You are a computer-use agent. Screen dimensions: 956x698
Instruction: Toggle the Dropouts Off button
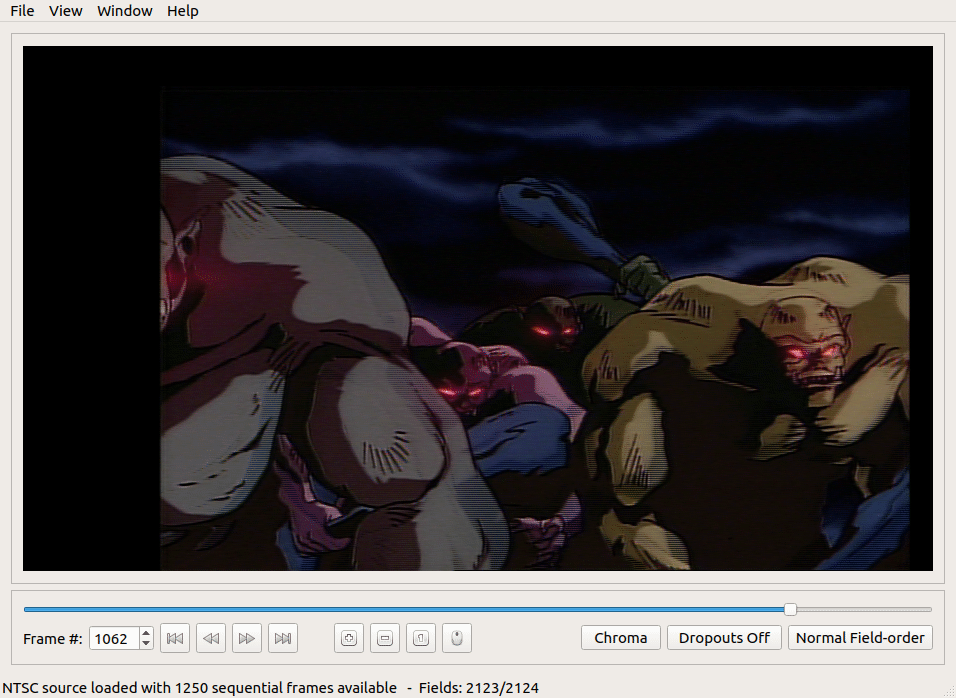pos(724,638)
